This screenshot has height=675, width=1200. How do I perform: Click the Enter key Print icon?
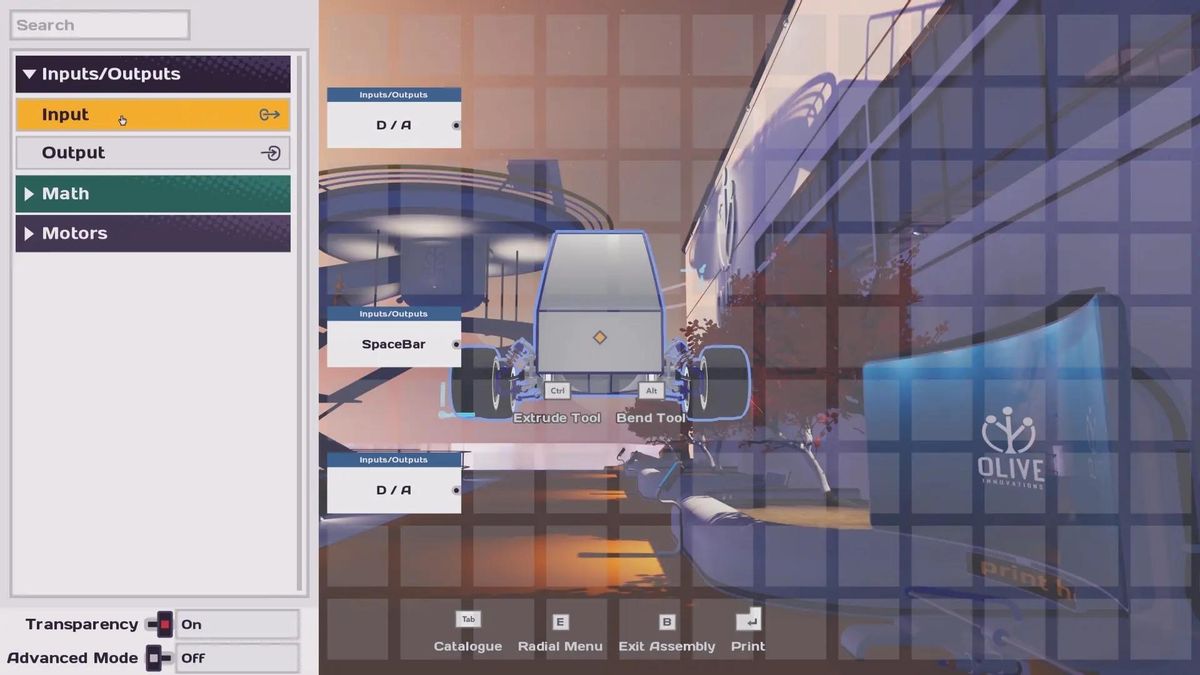(748, 621)
